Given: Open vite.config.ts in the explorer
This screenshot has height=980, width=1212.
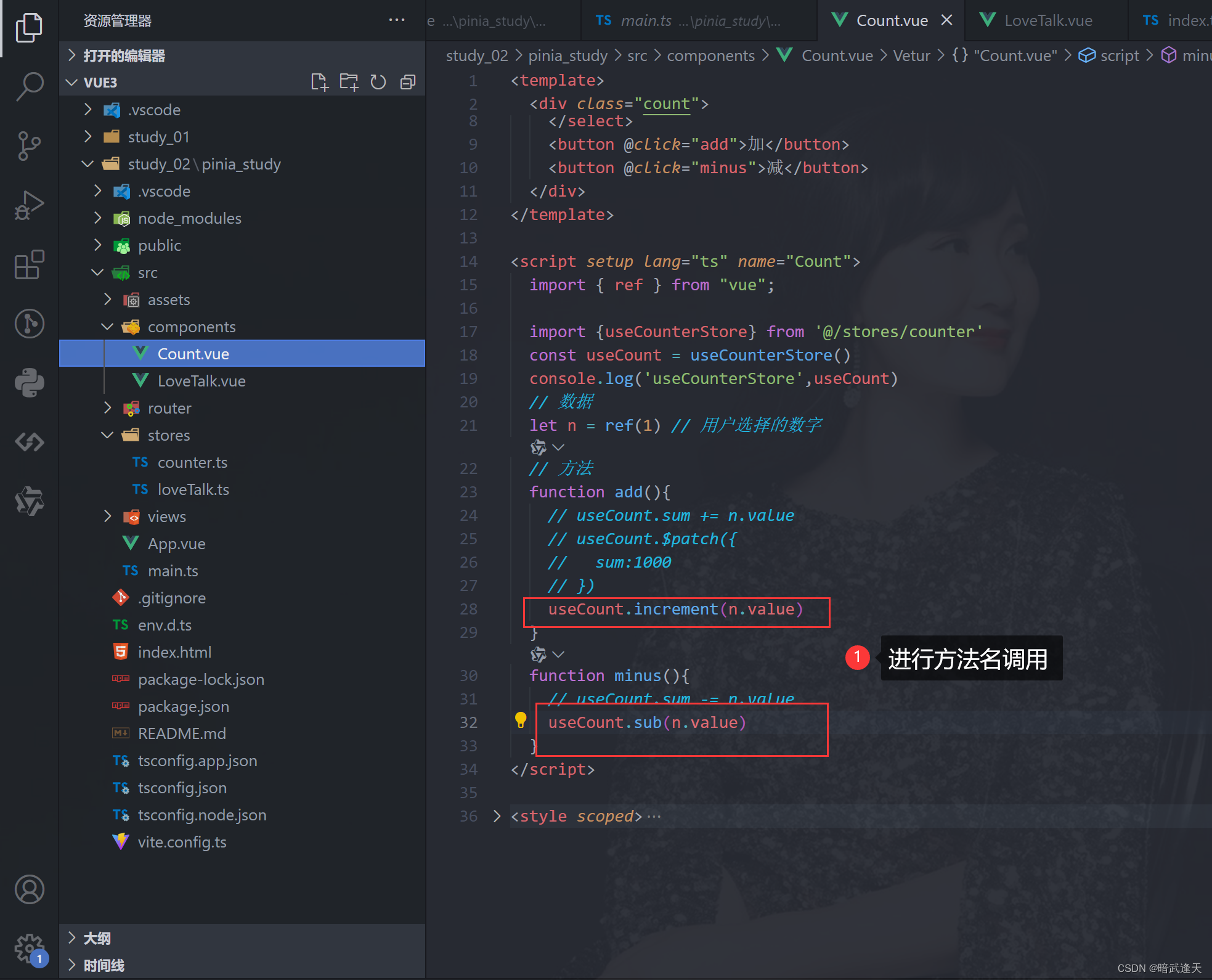Looking at the screenshot, I should coord(242,842).
